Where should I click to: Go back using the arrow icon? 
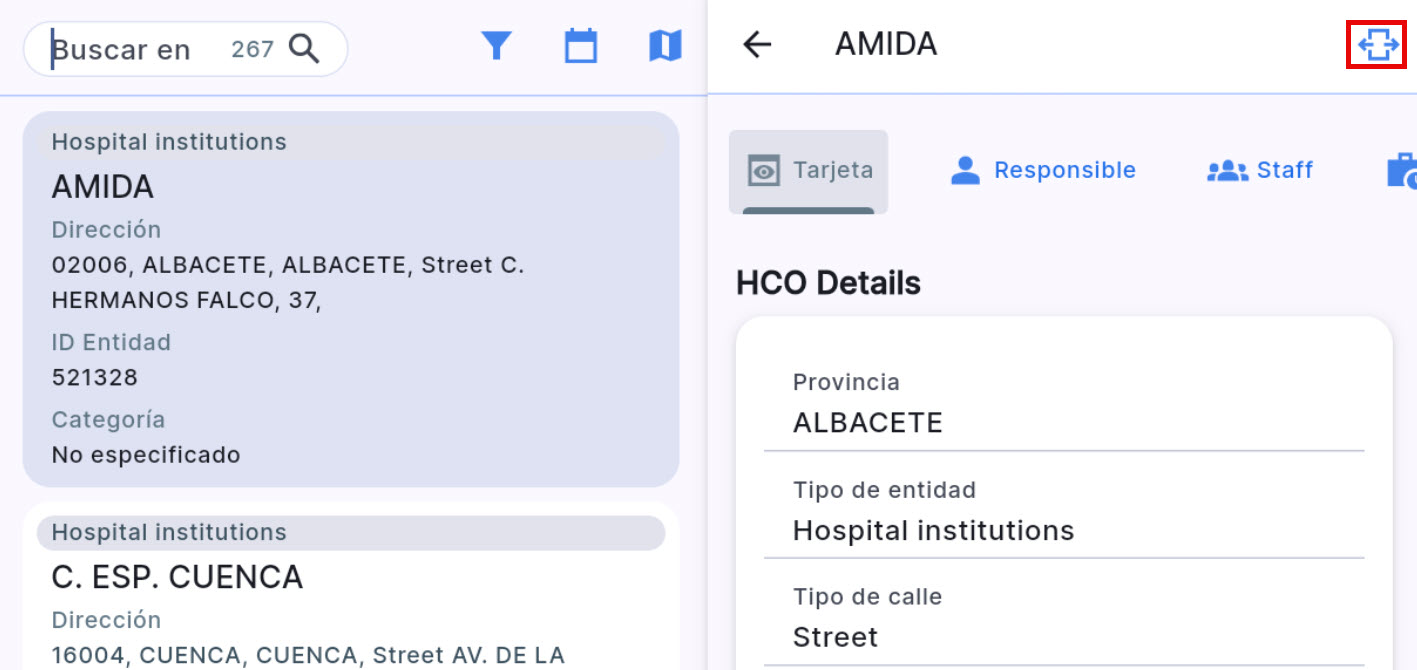[758, 44]
